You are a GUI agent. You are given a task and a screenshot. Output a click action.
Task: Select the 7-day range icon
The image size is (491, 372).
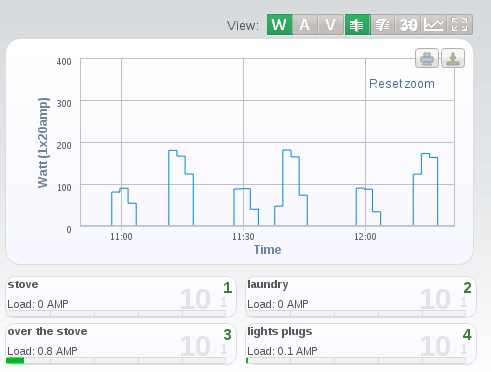[383, 25]
